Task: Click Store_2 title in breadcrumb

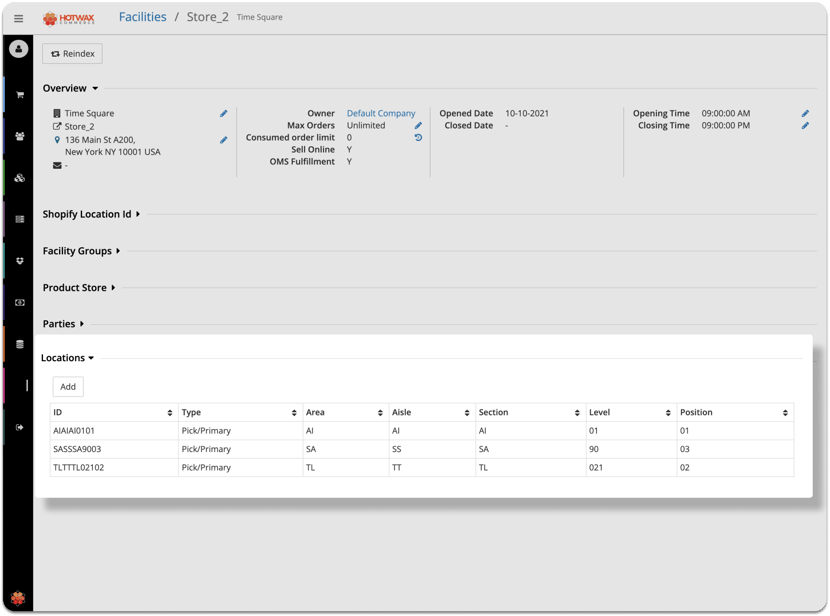Action: tap(208, 17)
